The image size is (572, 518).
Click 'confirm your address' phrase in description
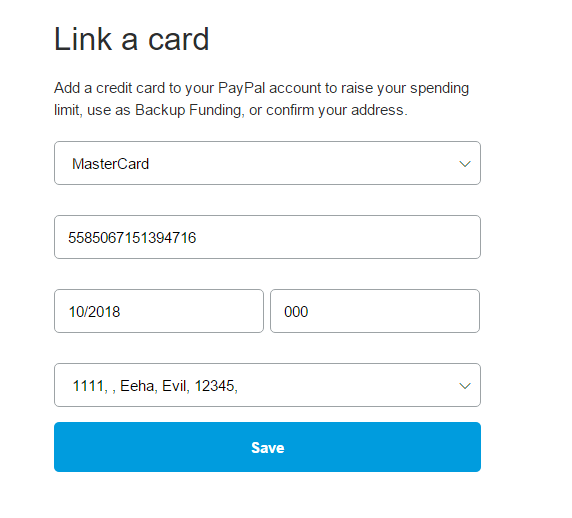click(335, 110)
